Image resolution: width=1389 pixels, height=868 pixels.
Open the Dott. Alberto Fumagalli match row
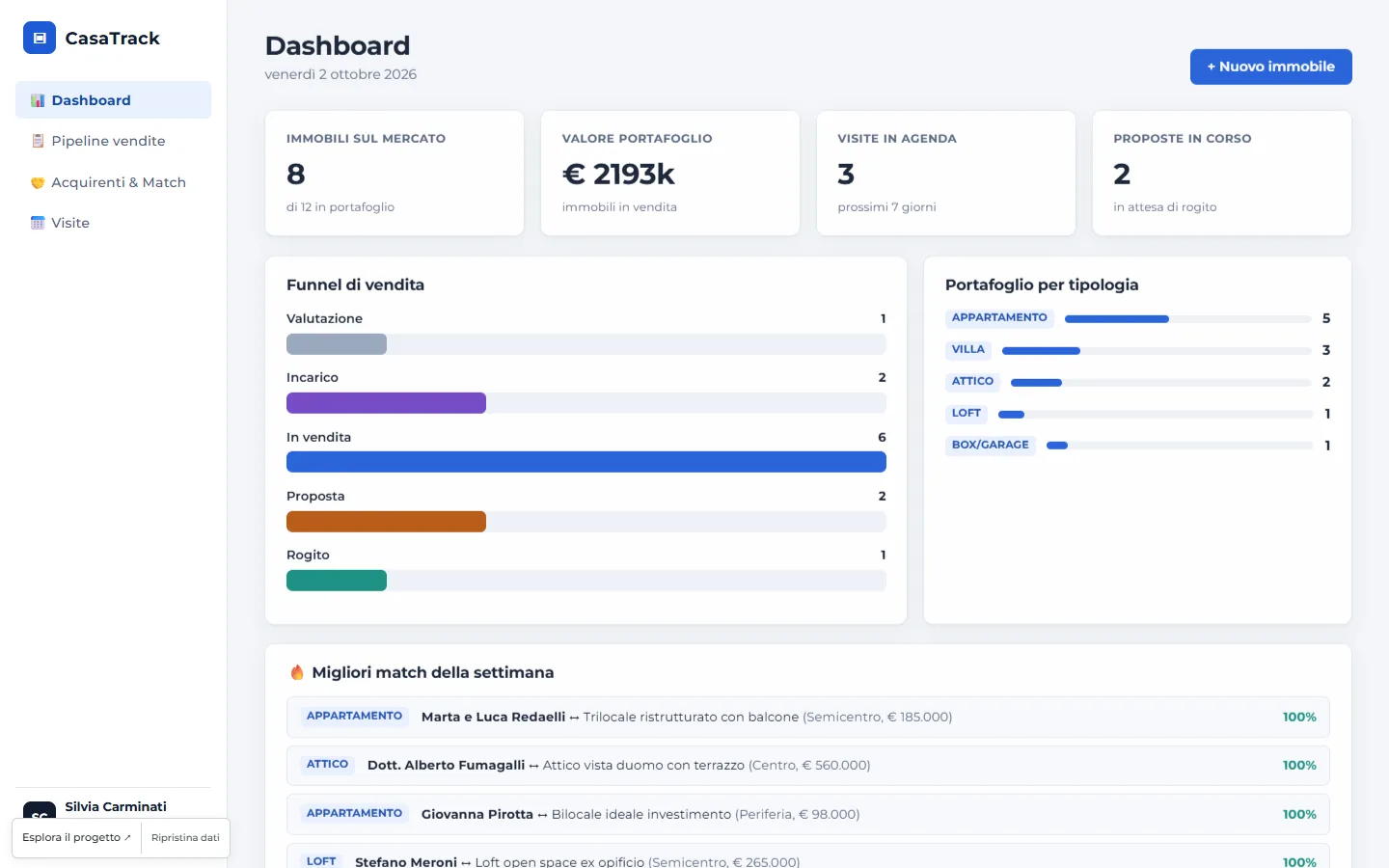tap(808, 765)
